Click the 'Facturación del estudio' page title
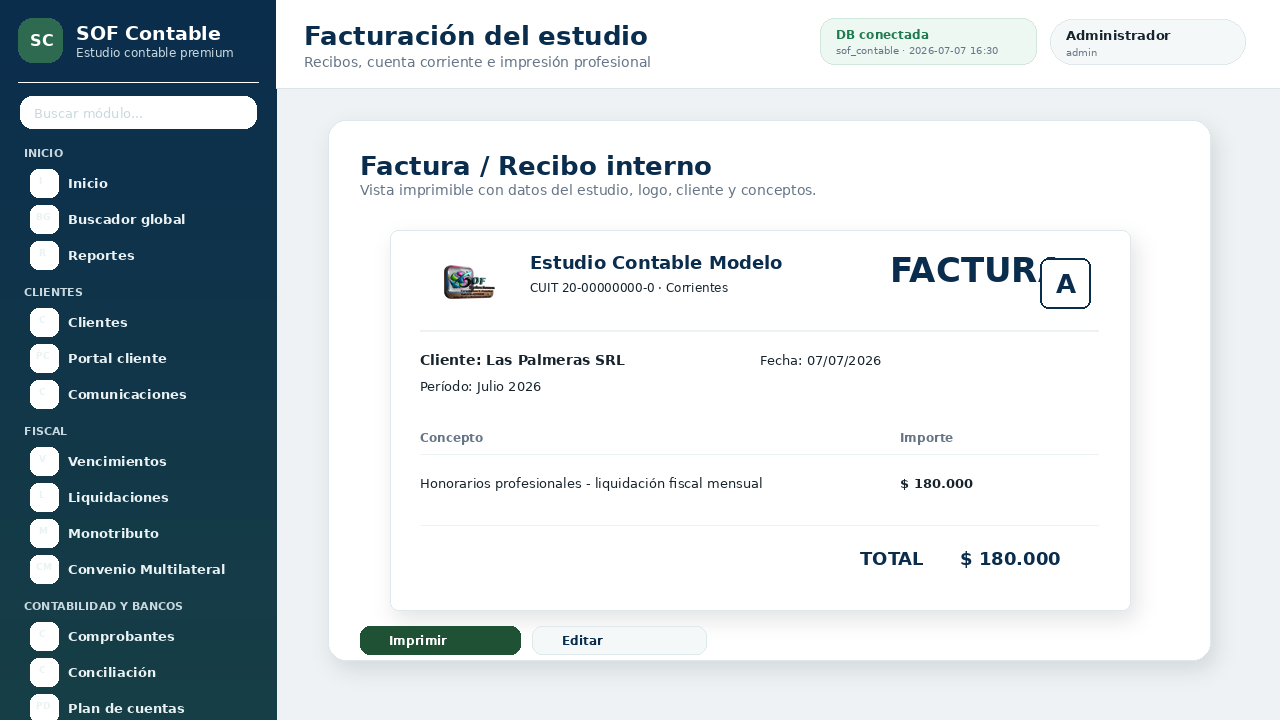 [x=476, y=36]
